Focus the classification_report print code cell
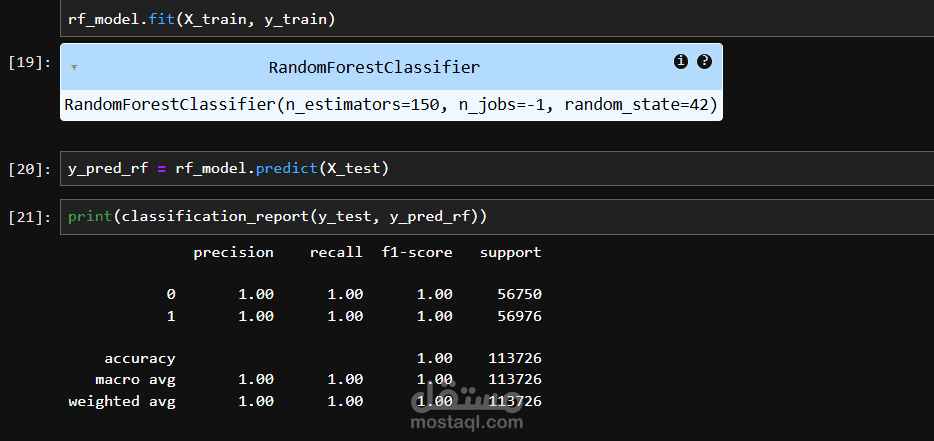This screenshot has width=934, height=441. (497, 217)
